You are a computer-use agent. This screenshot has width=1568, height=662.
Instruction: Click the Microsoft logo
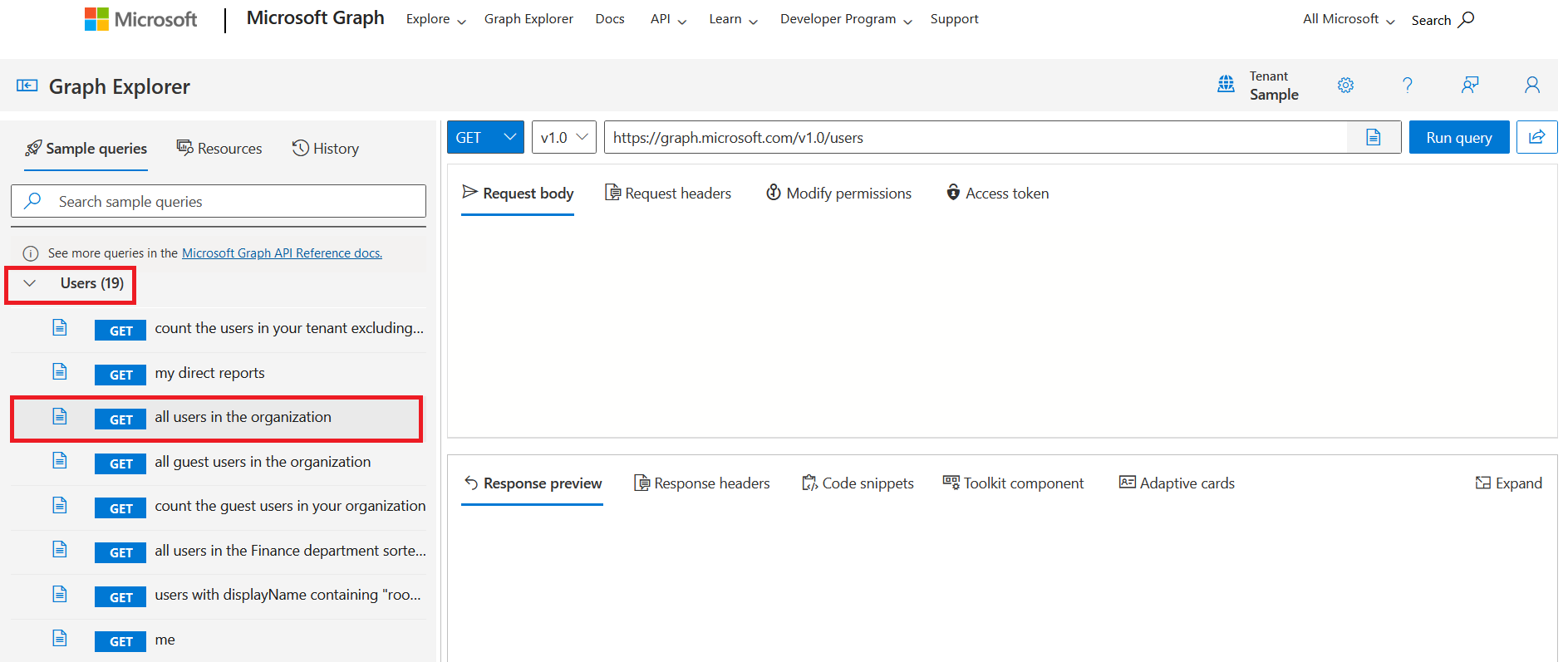pyautogui.click(x=140, y=19)
